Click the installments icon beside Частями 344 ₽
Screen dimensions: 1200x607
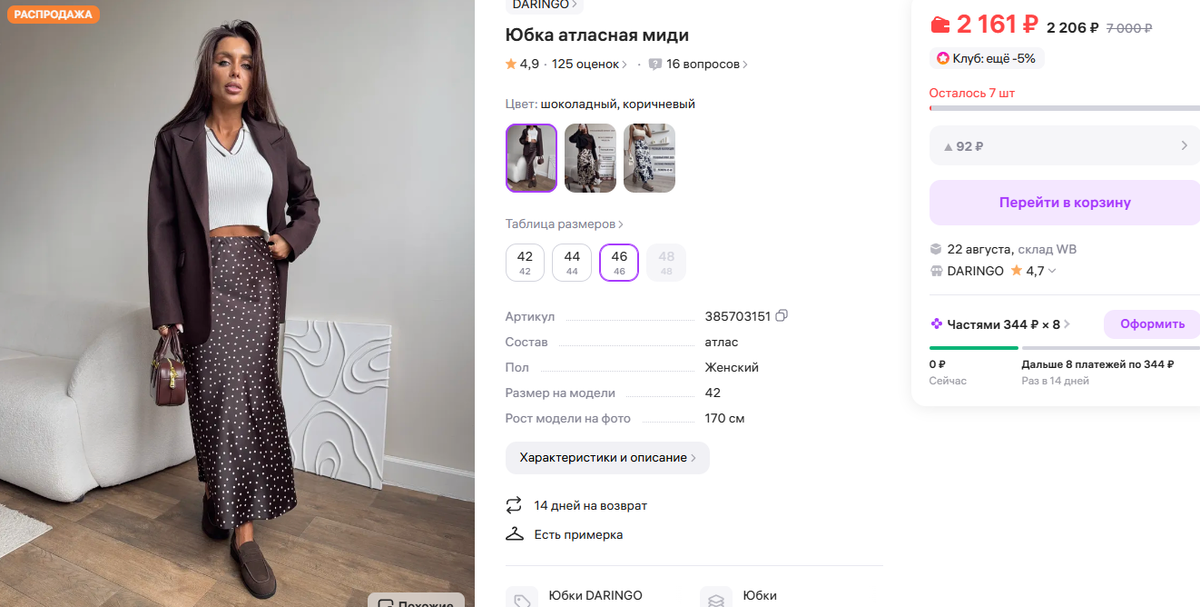click(x=938, y=323)
